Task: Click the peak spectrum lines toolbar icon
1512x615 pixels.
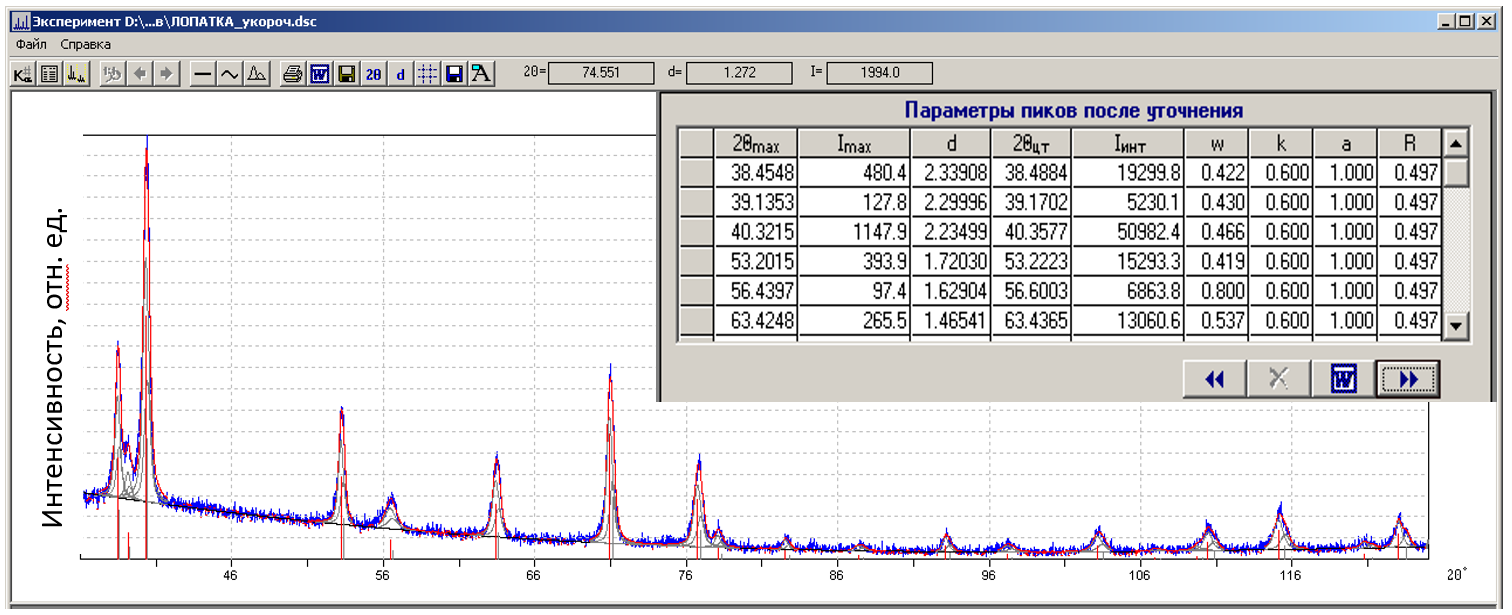Action: coord(75,73)
